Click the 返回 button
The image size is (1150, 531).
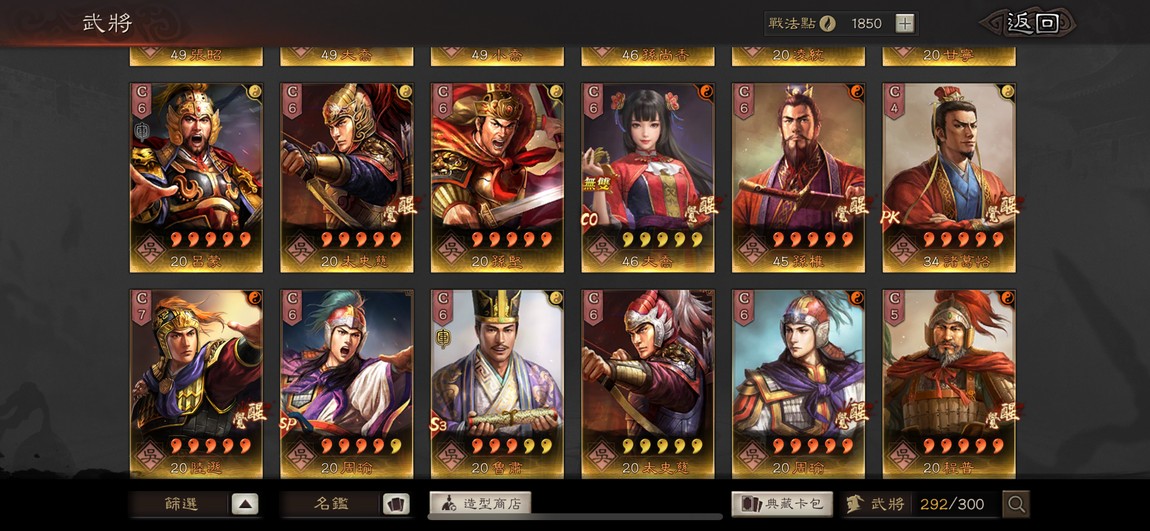point(1030,23)
